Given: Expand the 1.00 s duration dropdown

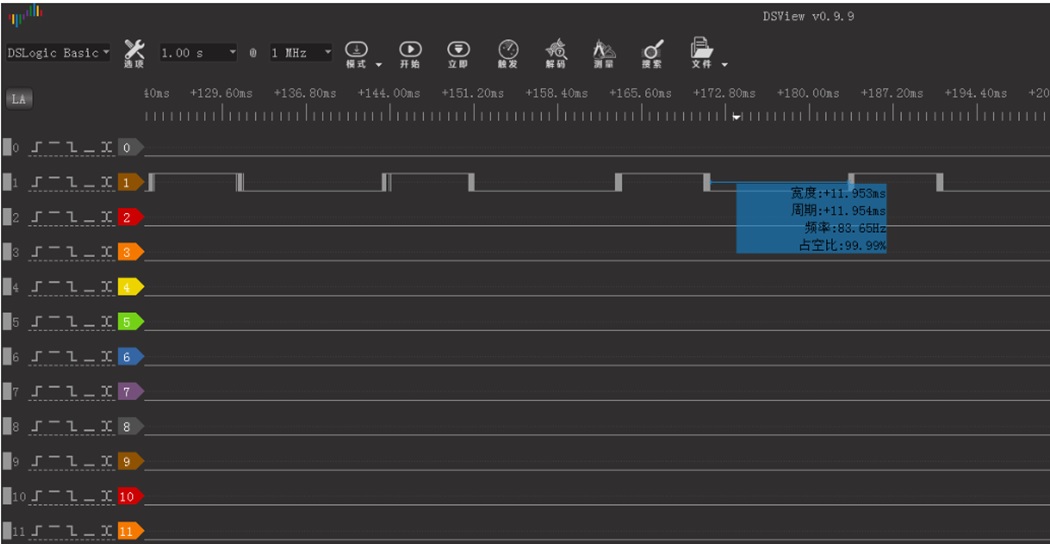Looking at the screenshot, I should coord(198,52).
